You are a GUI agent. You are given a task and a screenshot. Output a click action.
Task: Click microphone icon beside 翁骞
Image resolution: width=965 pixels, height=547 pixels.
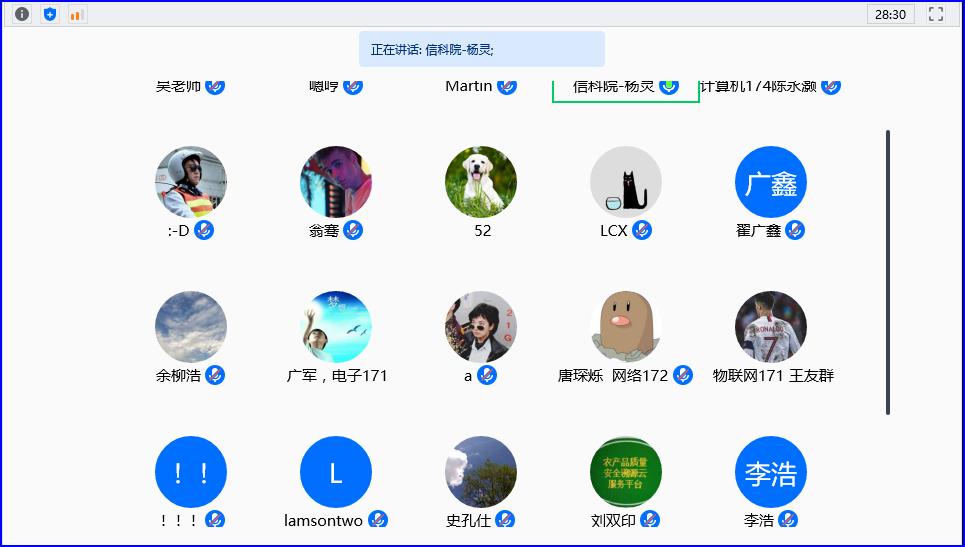tap(353, 231)
